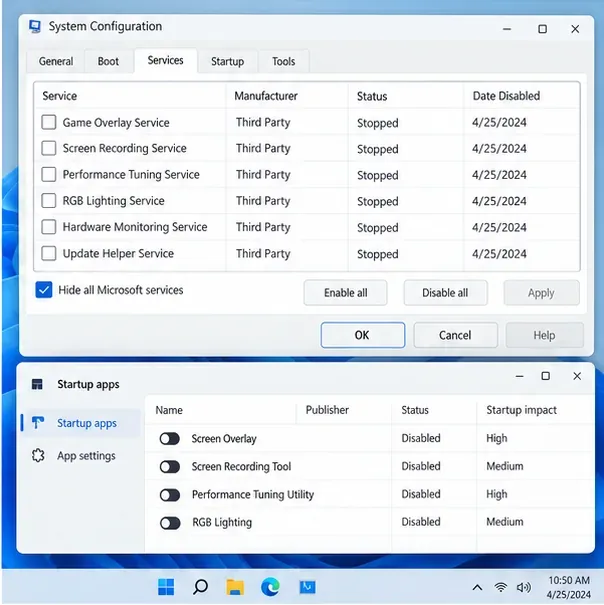
Task: Sort by the Publisher column header
Action: pos(327,410)
